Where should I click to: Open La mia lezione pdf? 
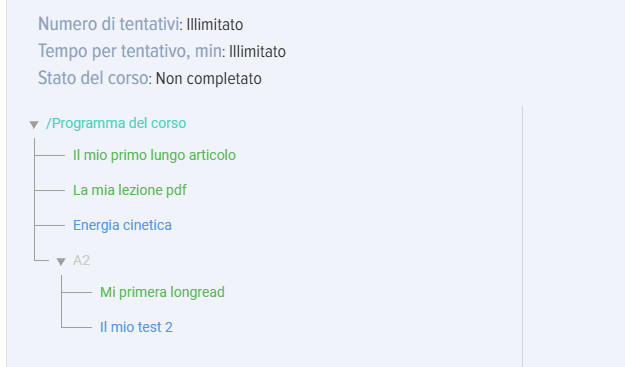(x=130, y=190)
